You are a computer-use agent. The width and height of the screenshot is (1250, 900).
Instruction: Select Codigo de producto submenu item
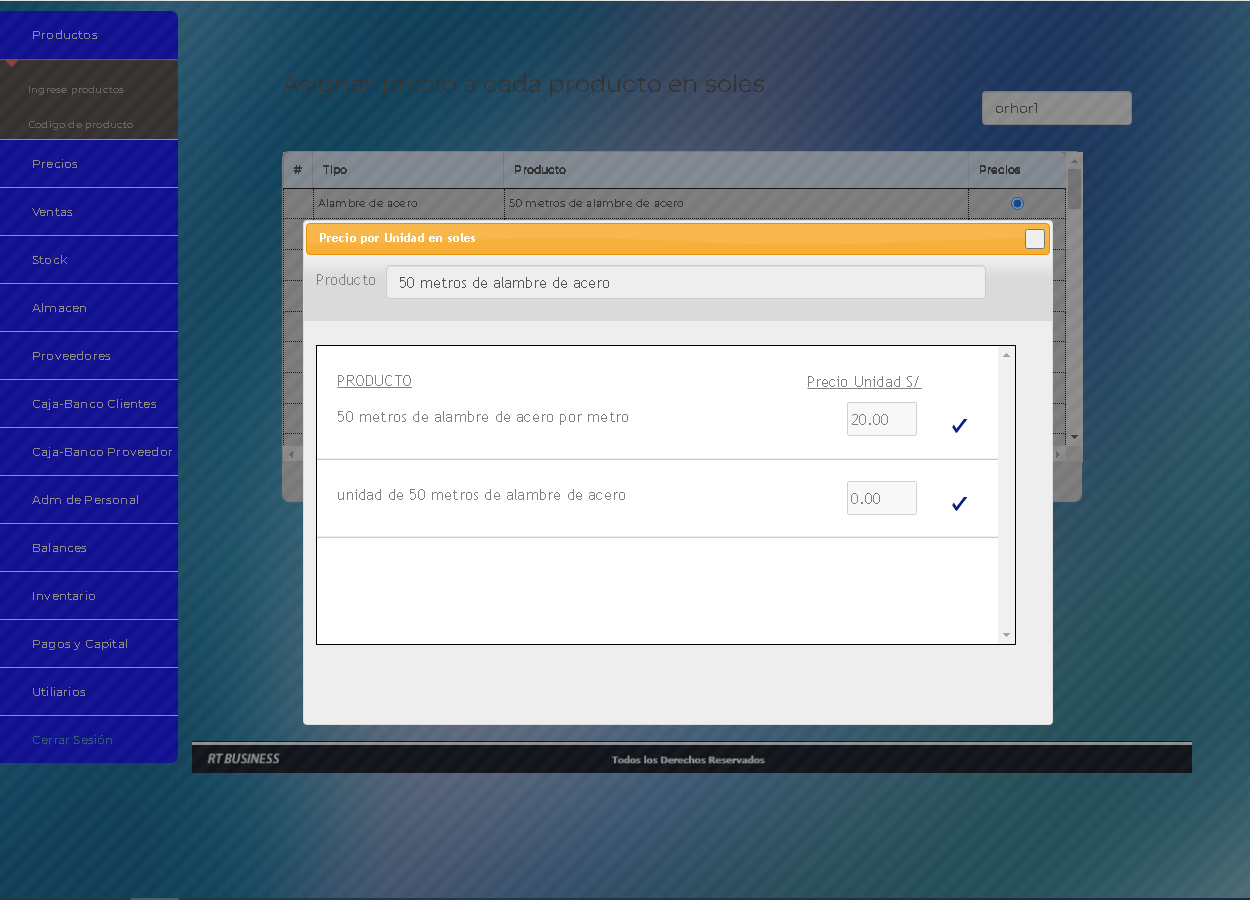pos(80,125)
